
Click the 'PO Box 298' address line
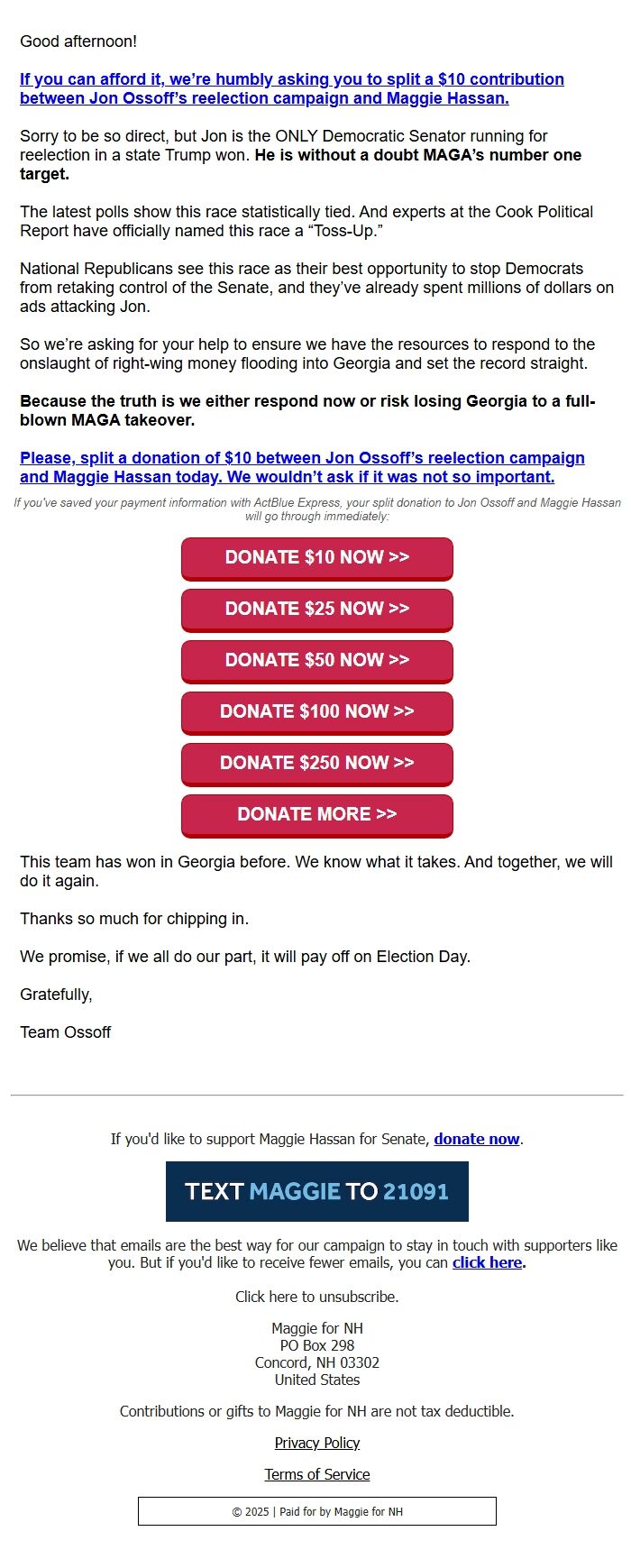click(317, 1345)
